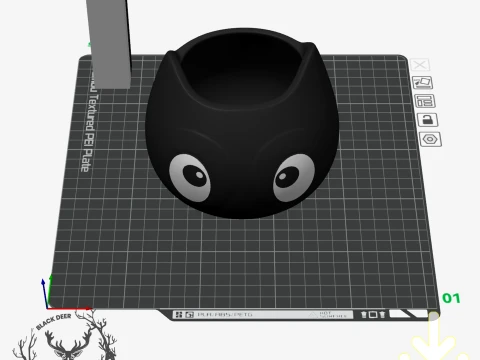
Task: Click the remove plate X icon
Action: tap(420, 65)
